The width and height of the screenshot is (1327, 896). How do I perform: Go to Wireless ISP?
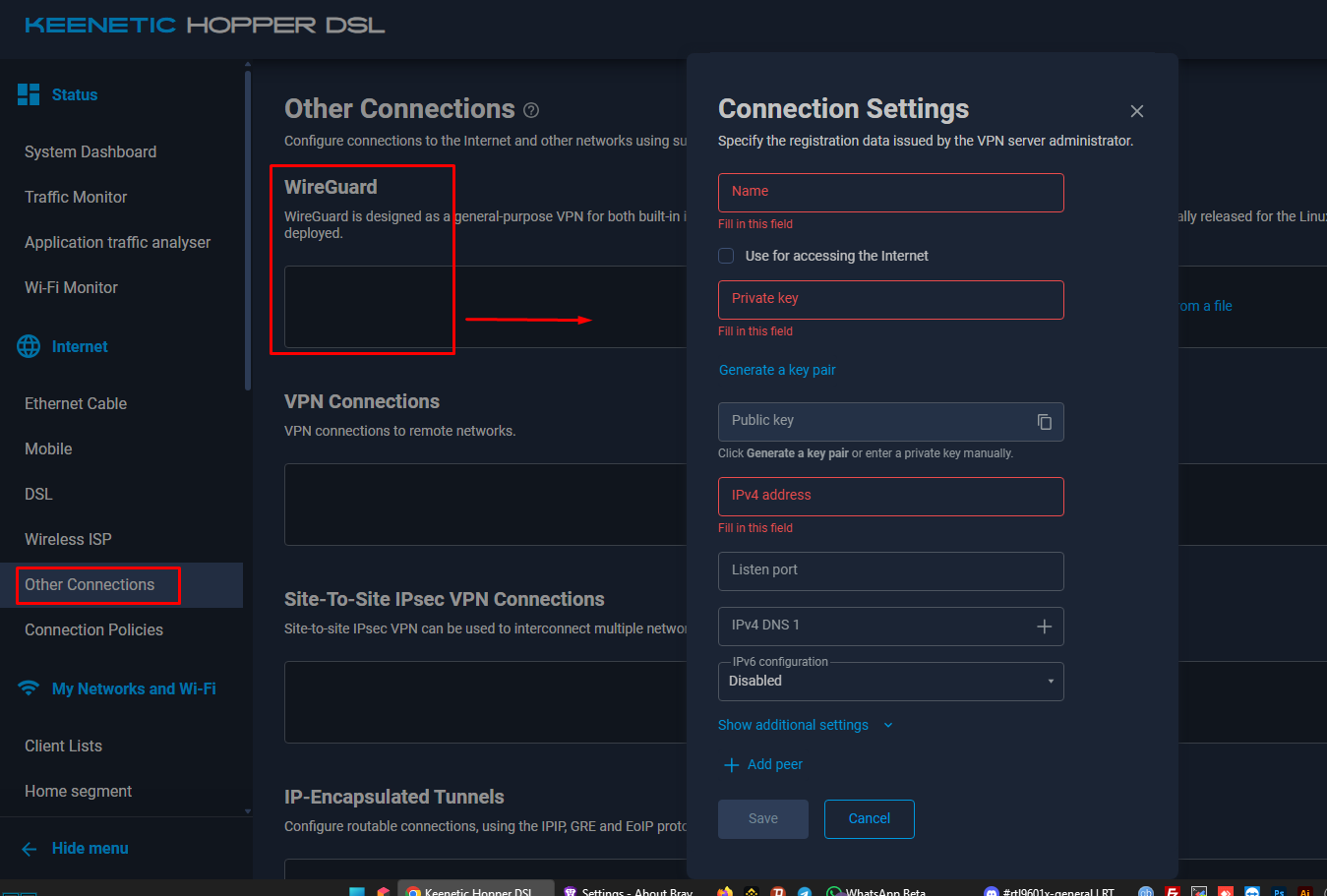[x=68, y=539]
